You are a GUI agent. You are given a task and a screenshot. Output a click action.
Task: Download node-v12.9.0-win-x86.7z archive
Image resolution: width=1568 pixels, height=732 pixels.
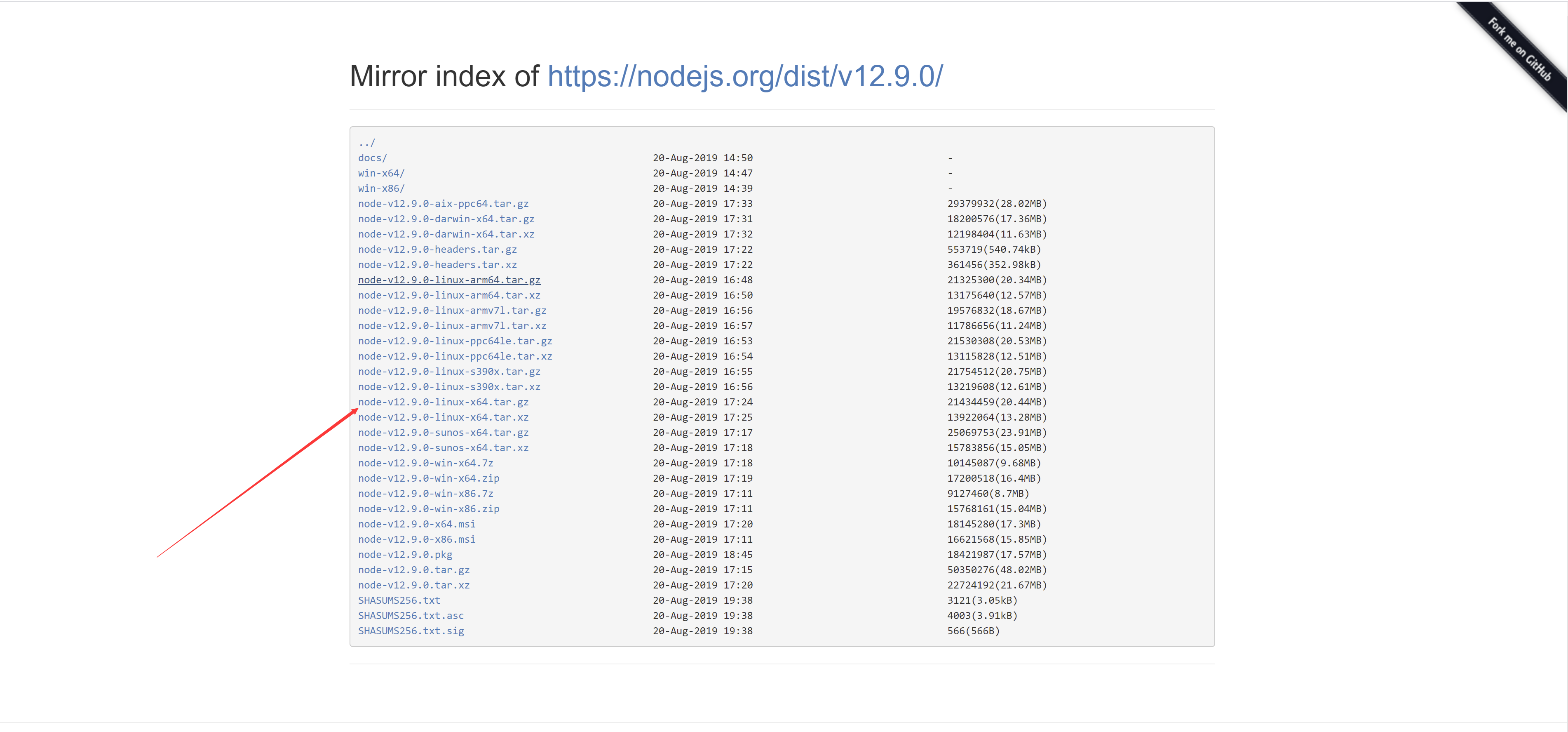(x=425, y=494)
